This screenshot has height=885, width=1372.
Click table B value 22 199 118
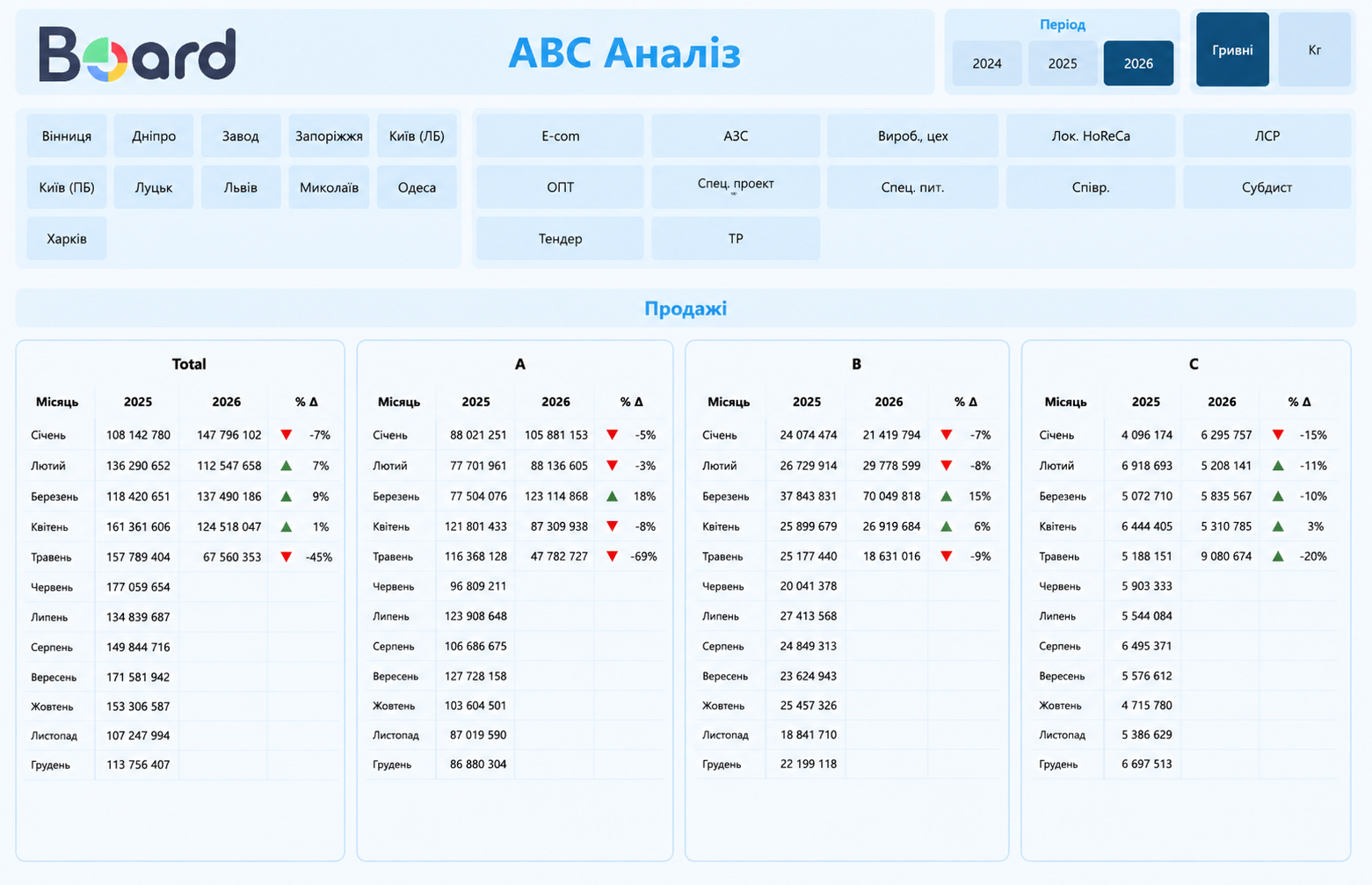point(809,764)
